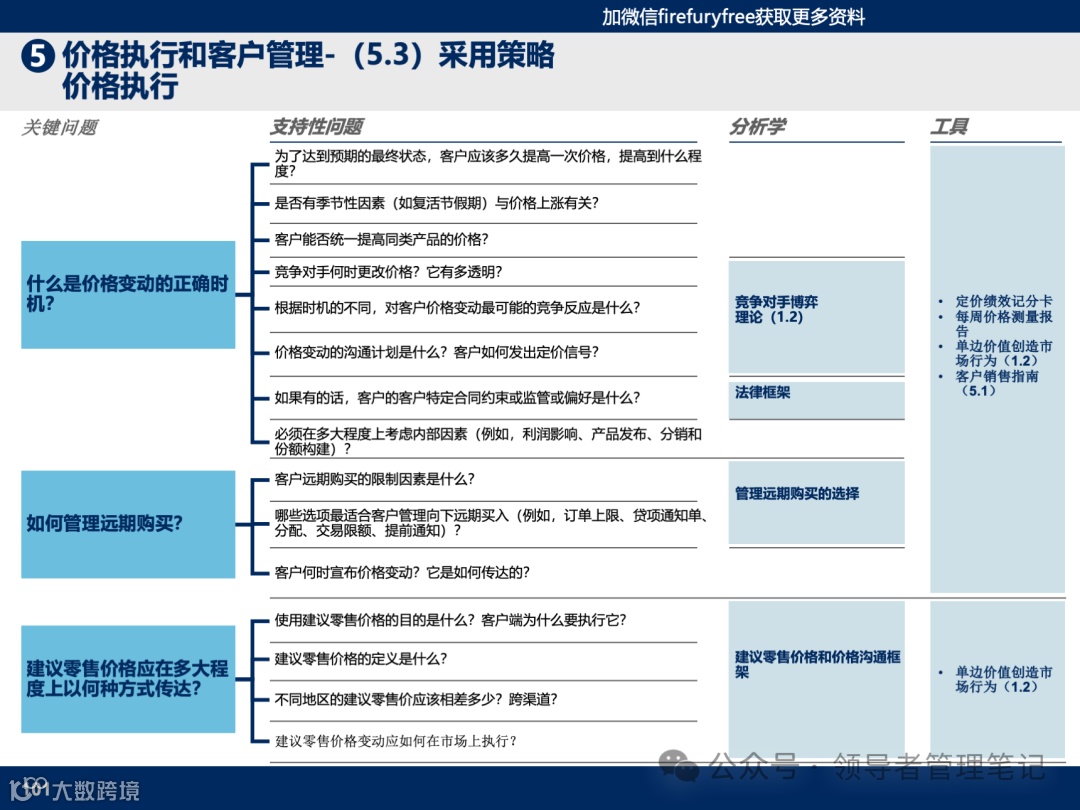
Task: Click question 客户能否统一提高同类产品的价格?
Action: (x=381, y=240)
